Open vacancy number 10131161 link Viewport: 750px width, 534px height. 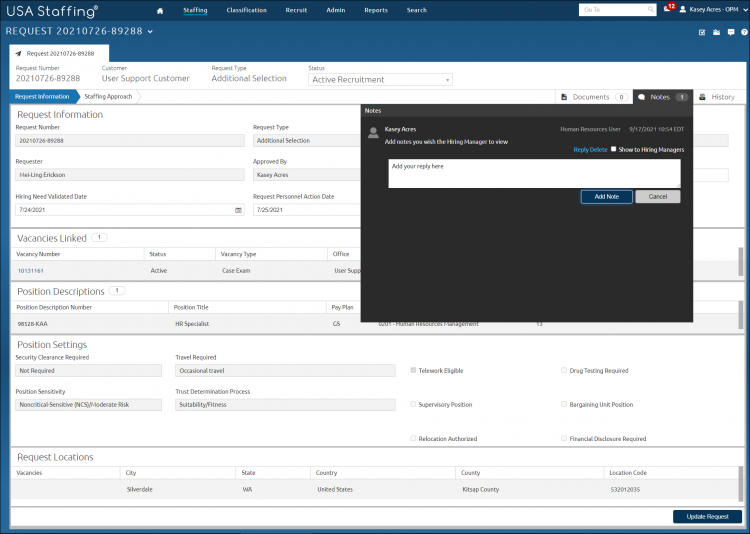tap(31, 271)
